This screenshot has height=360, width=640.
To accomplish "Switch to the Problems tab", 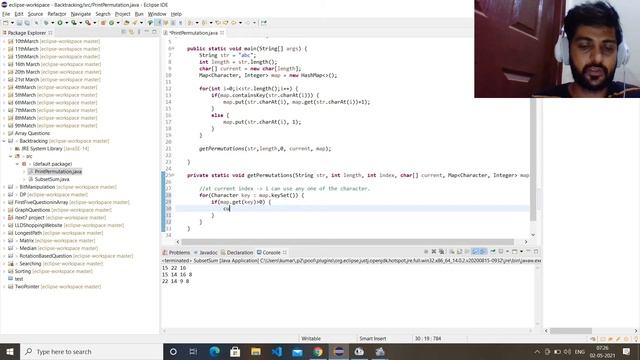I will (x=176, y=252).
